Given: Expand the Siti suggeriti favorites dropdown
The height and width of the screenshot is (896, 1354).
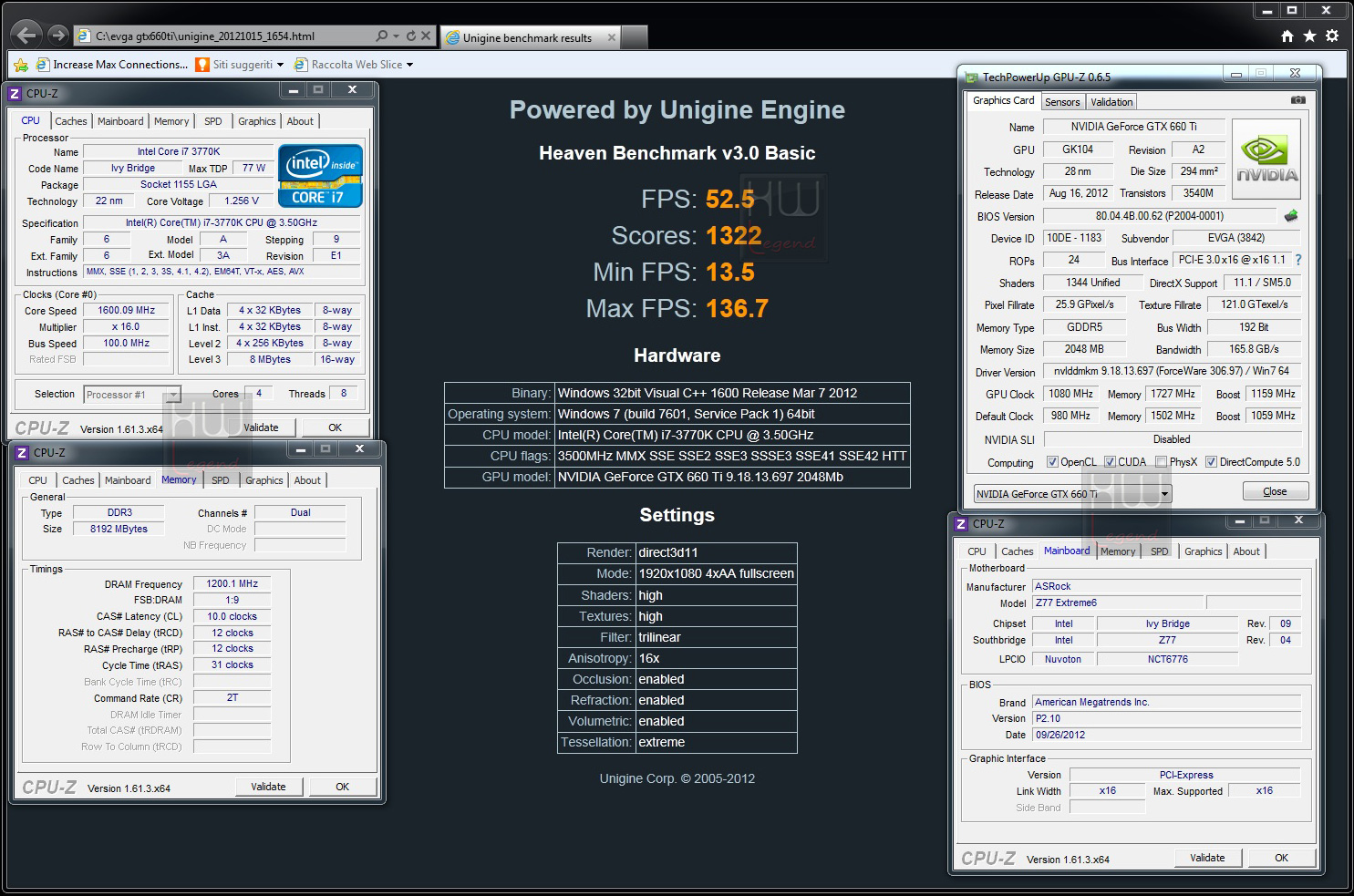Looking at the screenshot, I should coord(280,65).
